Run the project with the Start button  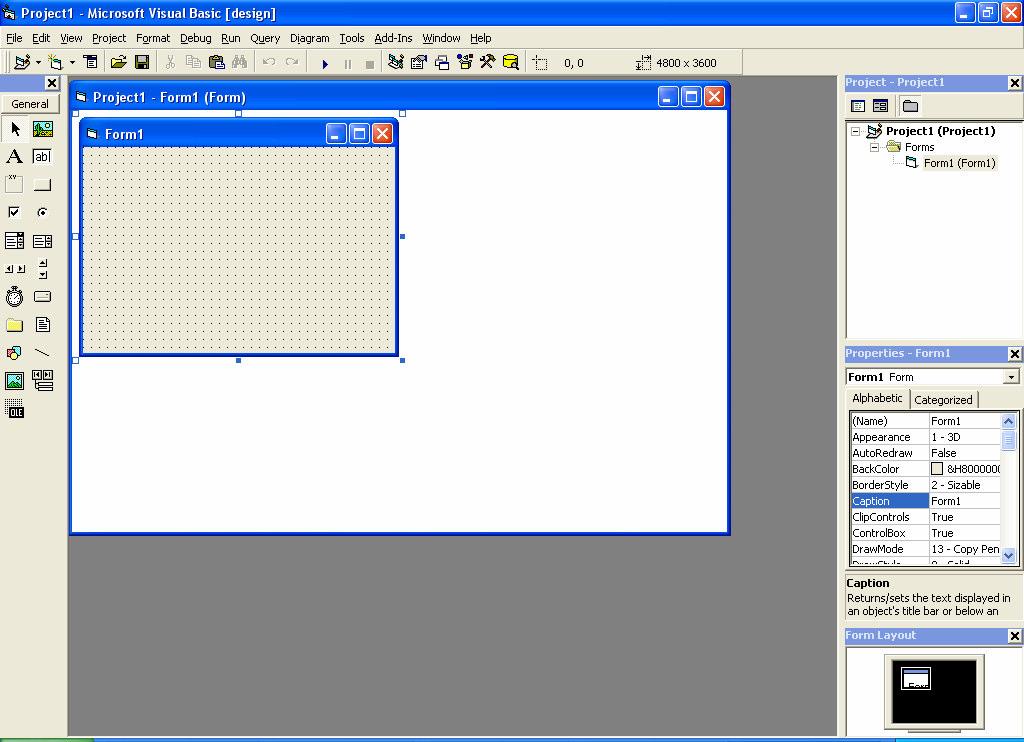tap(324, 62)
